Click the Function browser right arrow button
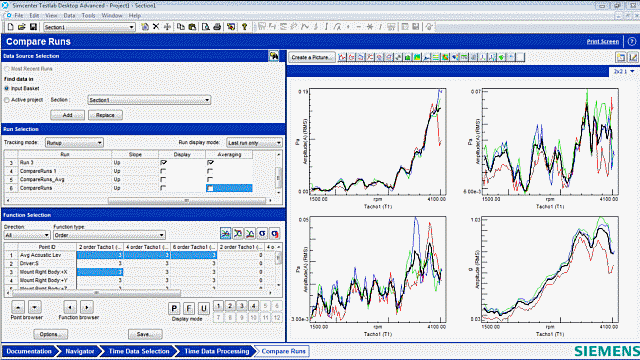This screenshot has width=640, height=360. pyautogui.click(x=87, y=307)
